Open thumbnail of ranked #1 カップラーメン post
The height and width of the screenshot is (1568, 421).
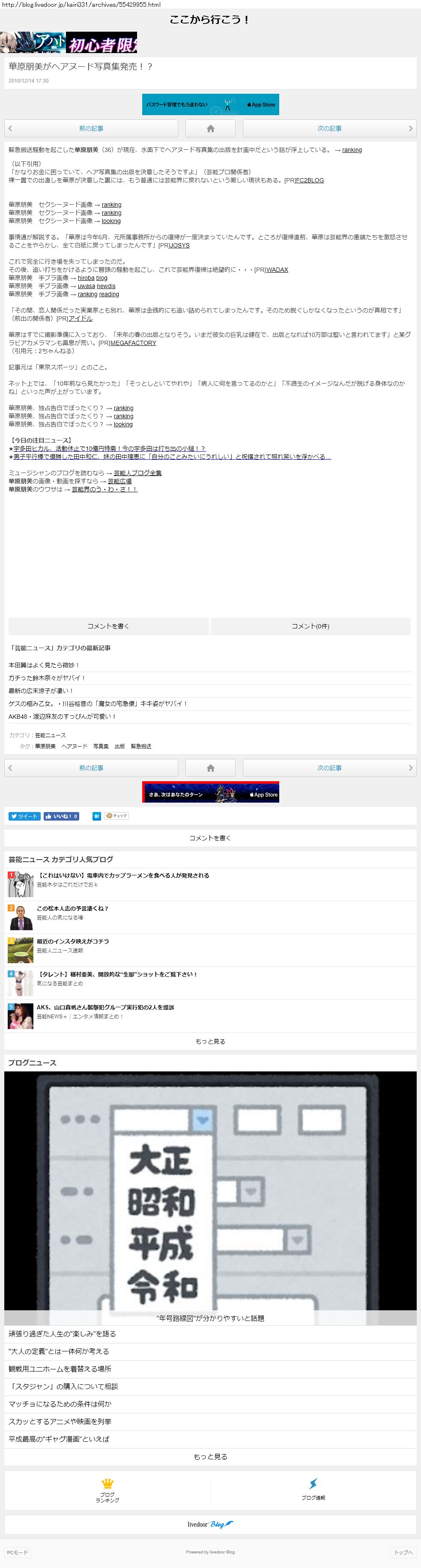tap(20, 884)
